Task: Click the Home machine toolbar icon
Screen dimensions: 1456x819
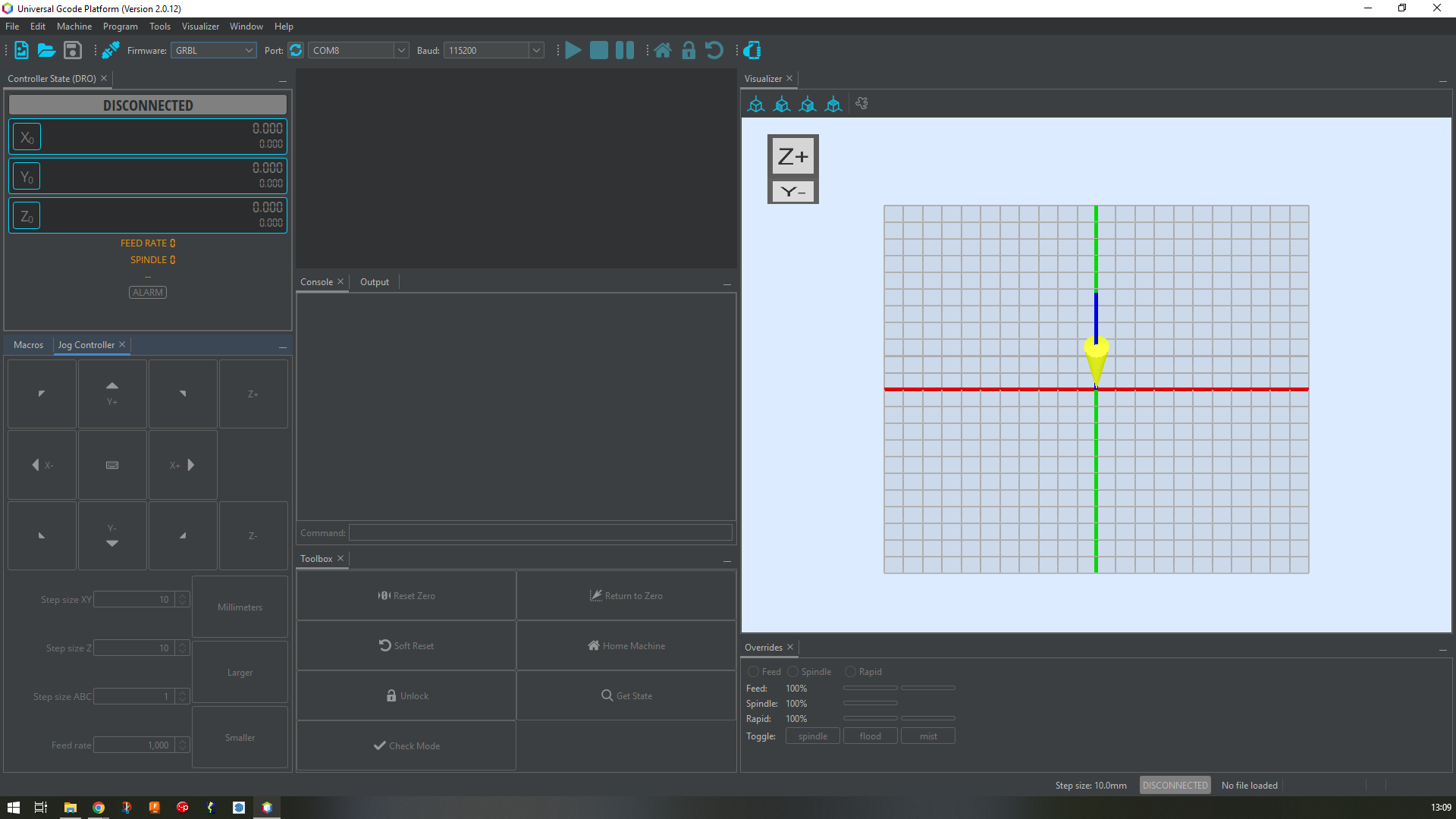Action: pyautogui.click(x=663, y=50)
